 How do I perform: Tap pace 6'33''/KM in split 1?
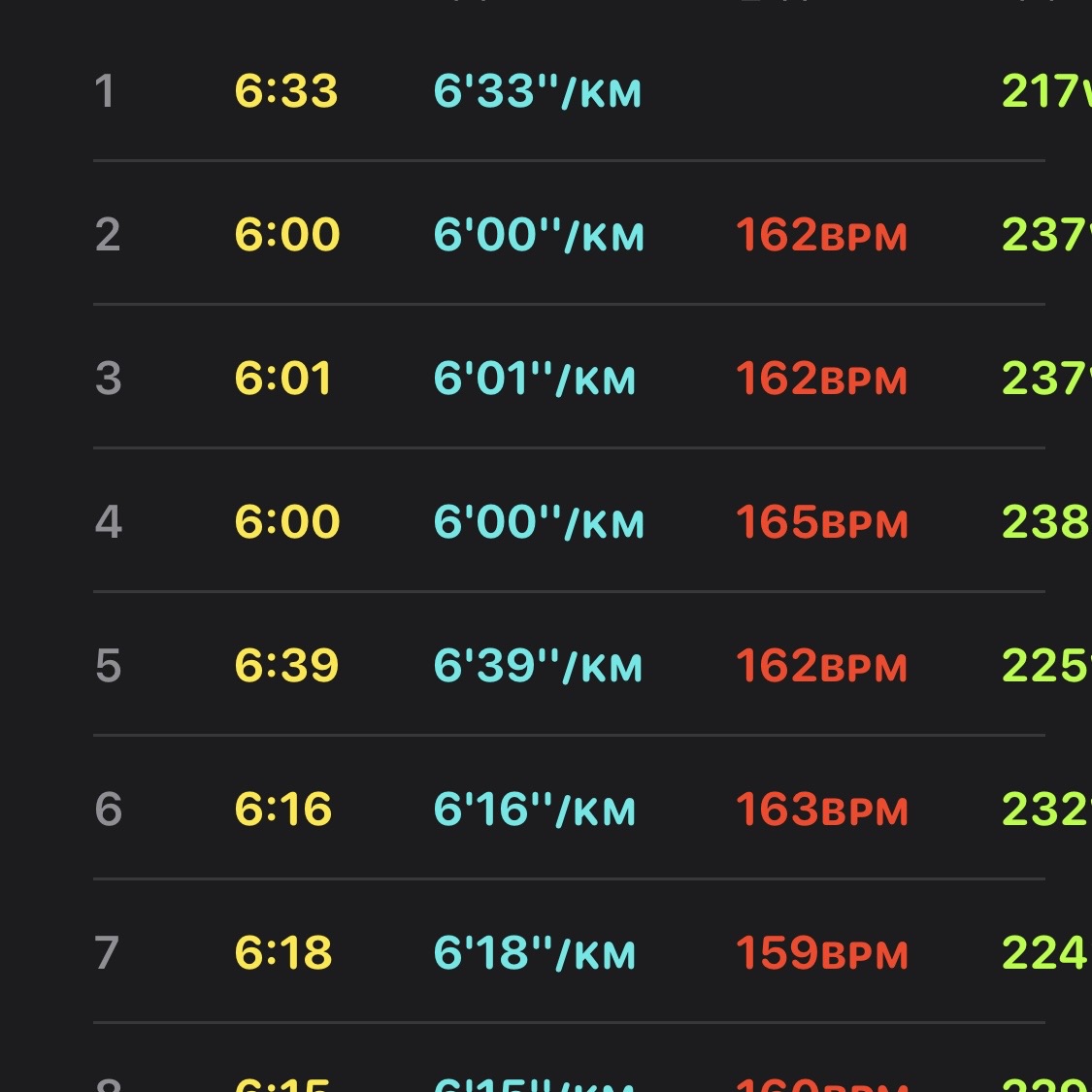(537, 91)
